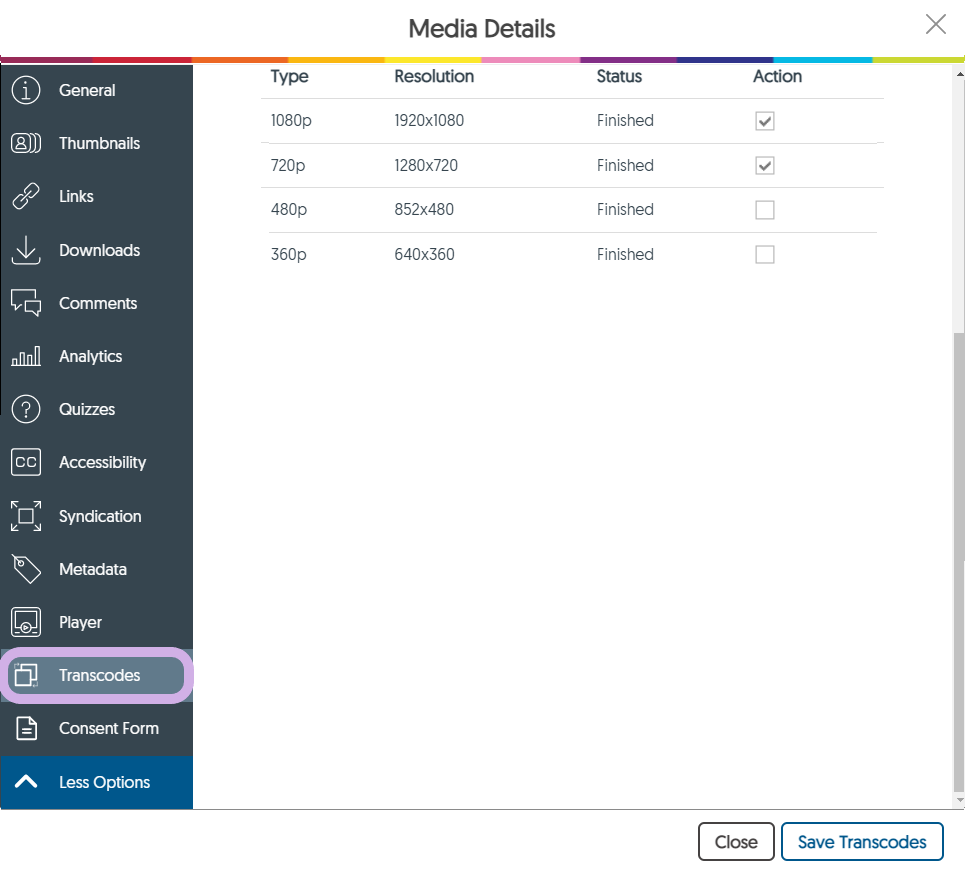Open the Syndication section label

tap(100, 516)
